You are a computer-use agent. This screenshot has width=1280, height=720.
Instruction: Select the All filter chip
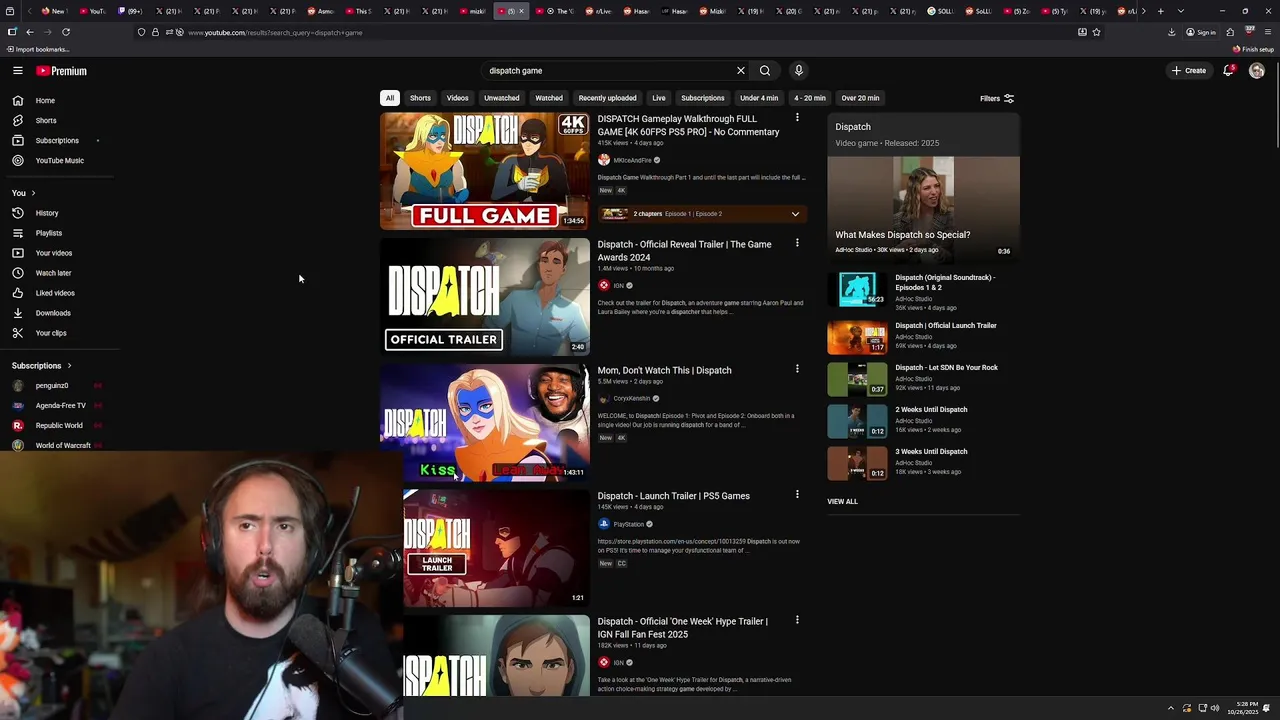pyautogui.click(x=390, y=98)
